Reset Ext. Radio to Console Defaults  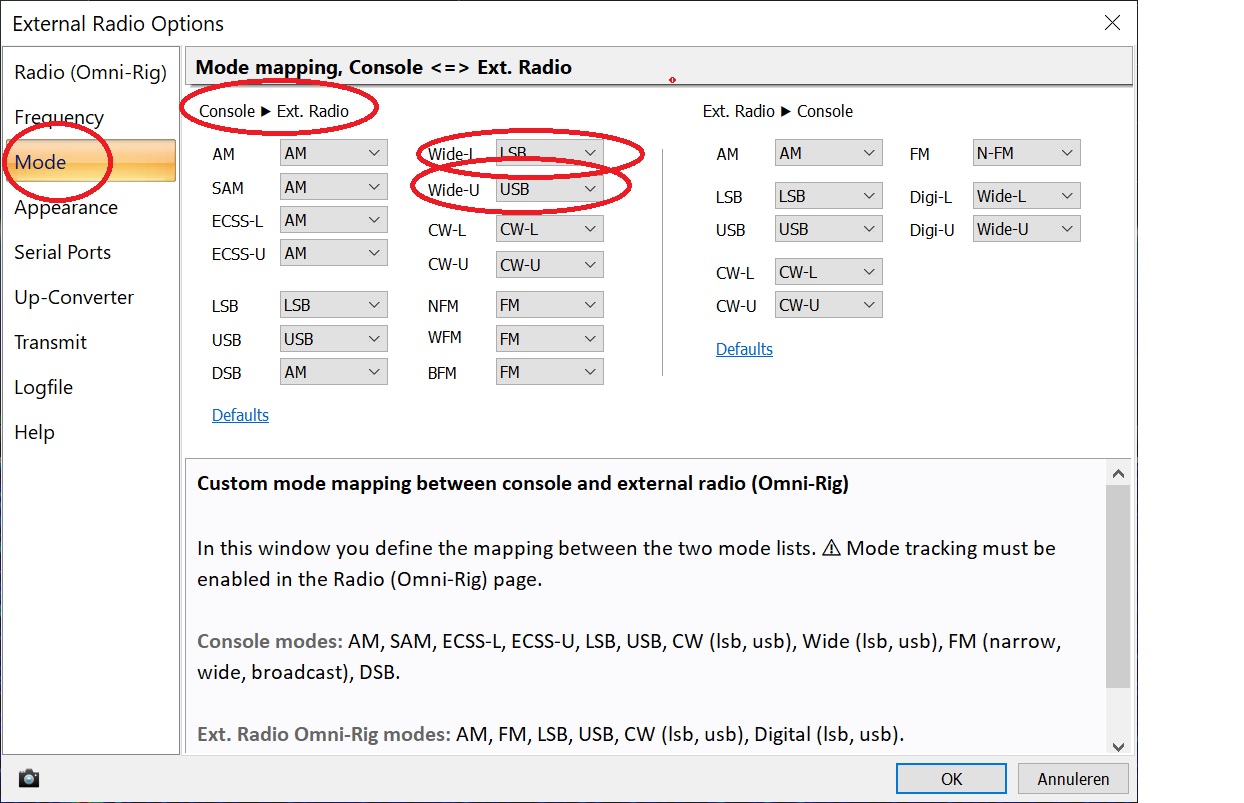tap(744, 349)
